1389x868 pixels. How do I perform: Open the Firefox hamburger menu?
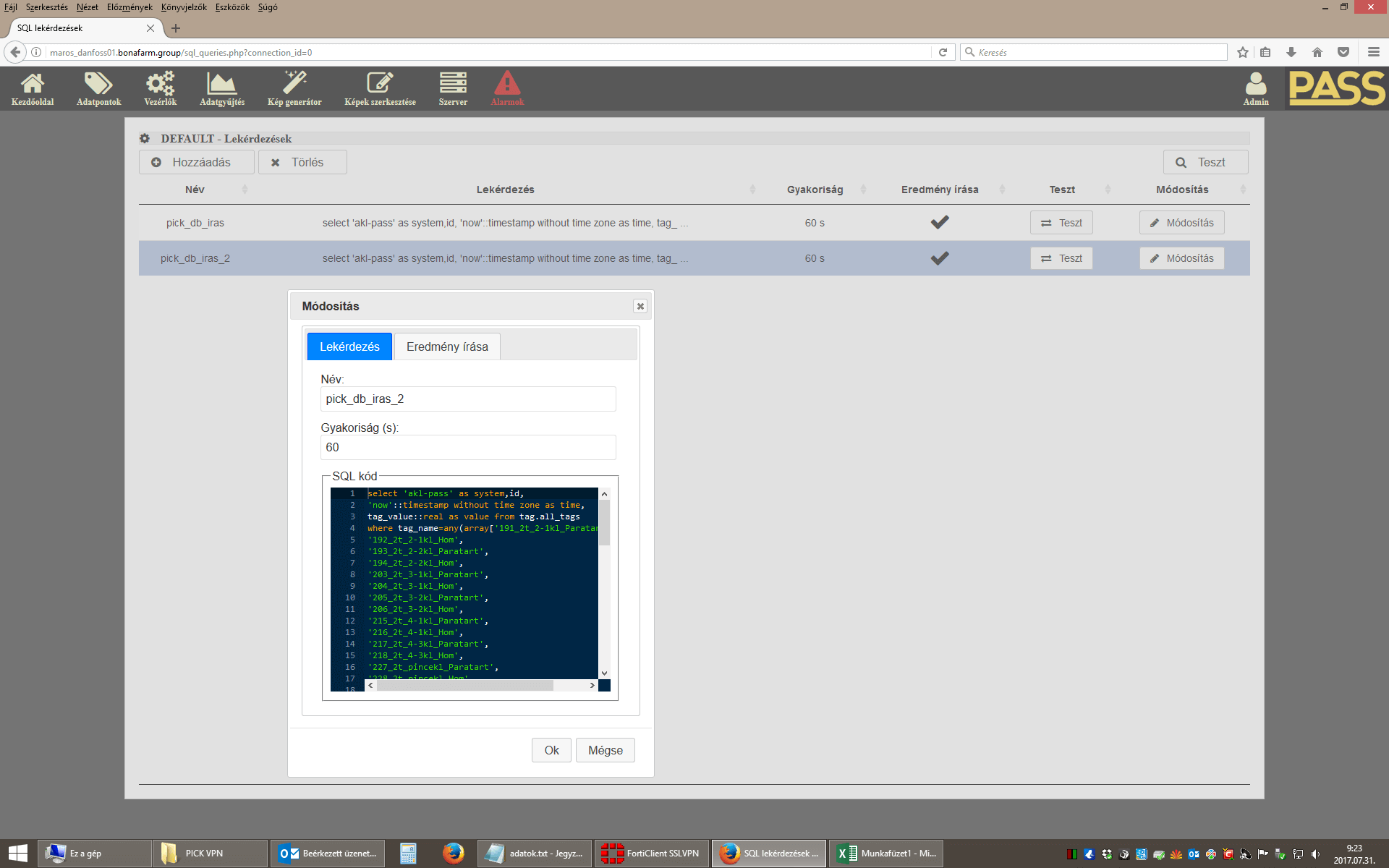click(1374, 52)
